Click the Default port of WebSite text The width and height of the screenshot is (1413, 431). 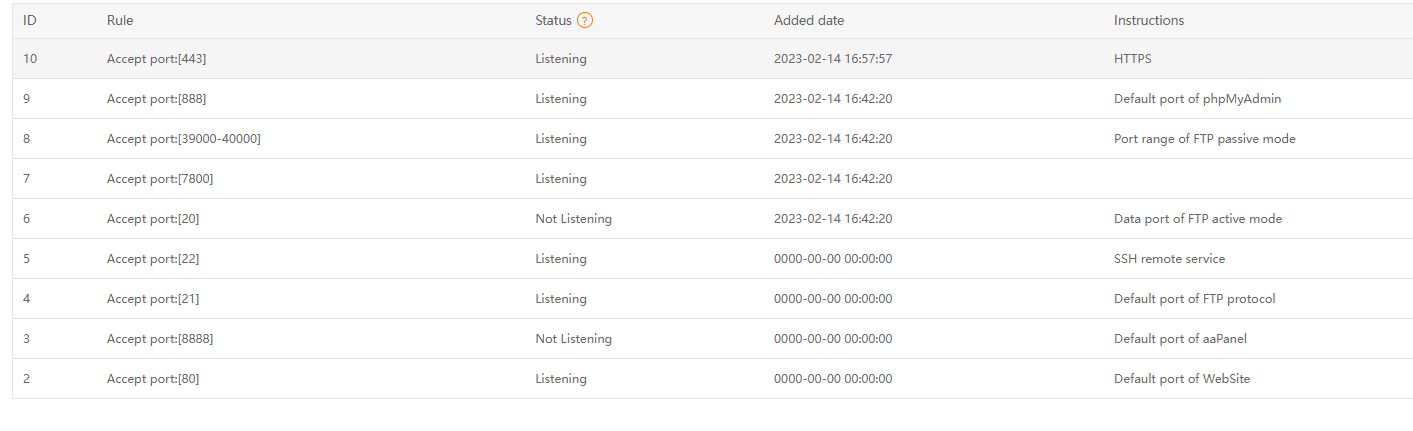pos(1182,379)
